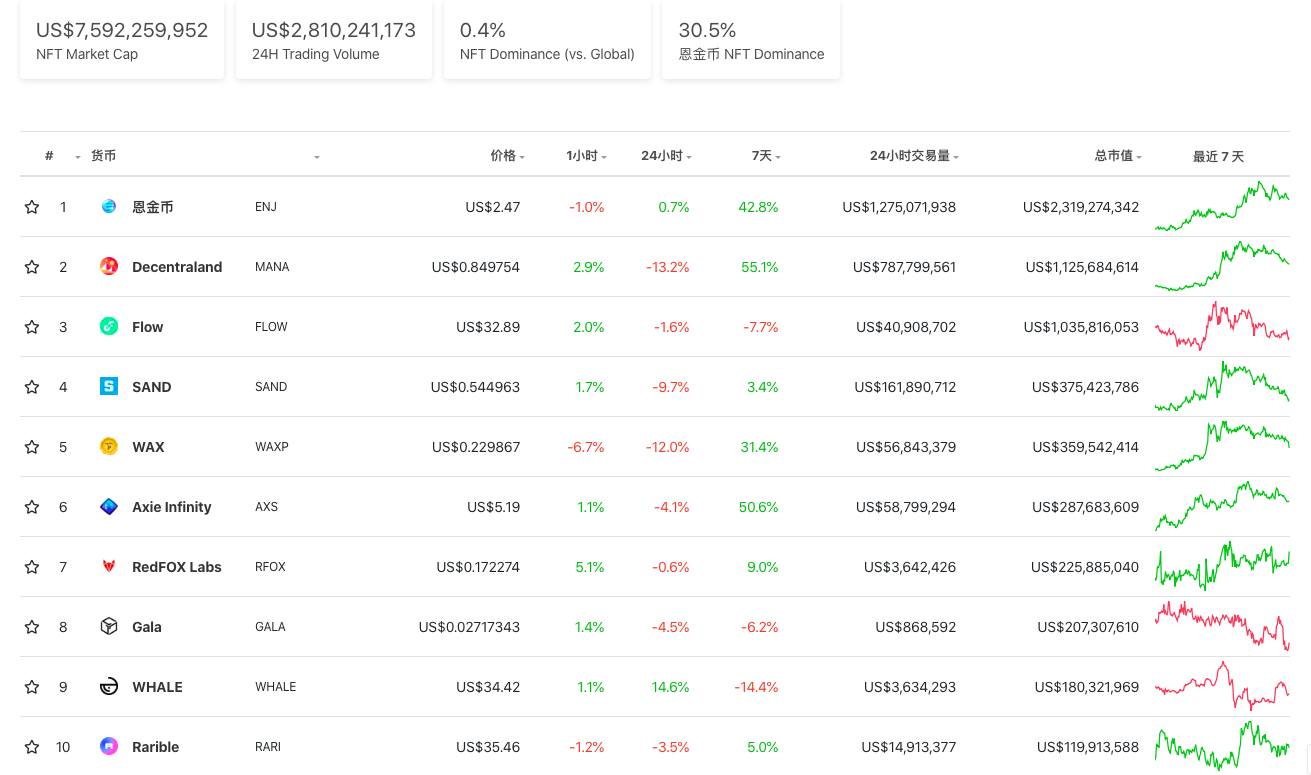The width and height of the screenshot is (1311, 775).
Task: View the WHALE 7-day sparkline chart
Action: [x=1222, y=686]
